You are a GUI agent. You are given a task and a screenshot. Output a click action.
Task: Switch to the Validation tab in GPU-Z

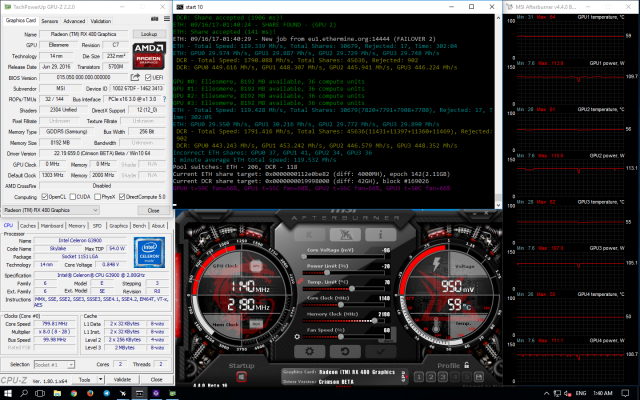100,21
